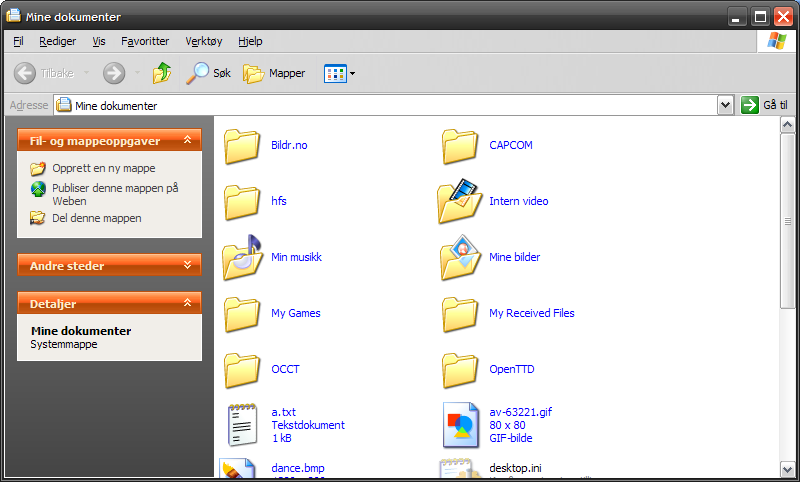
Task: Click the av-63221.gif file name
Action: pyautogui.click(x=521, y=412)
